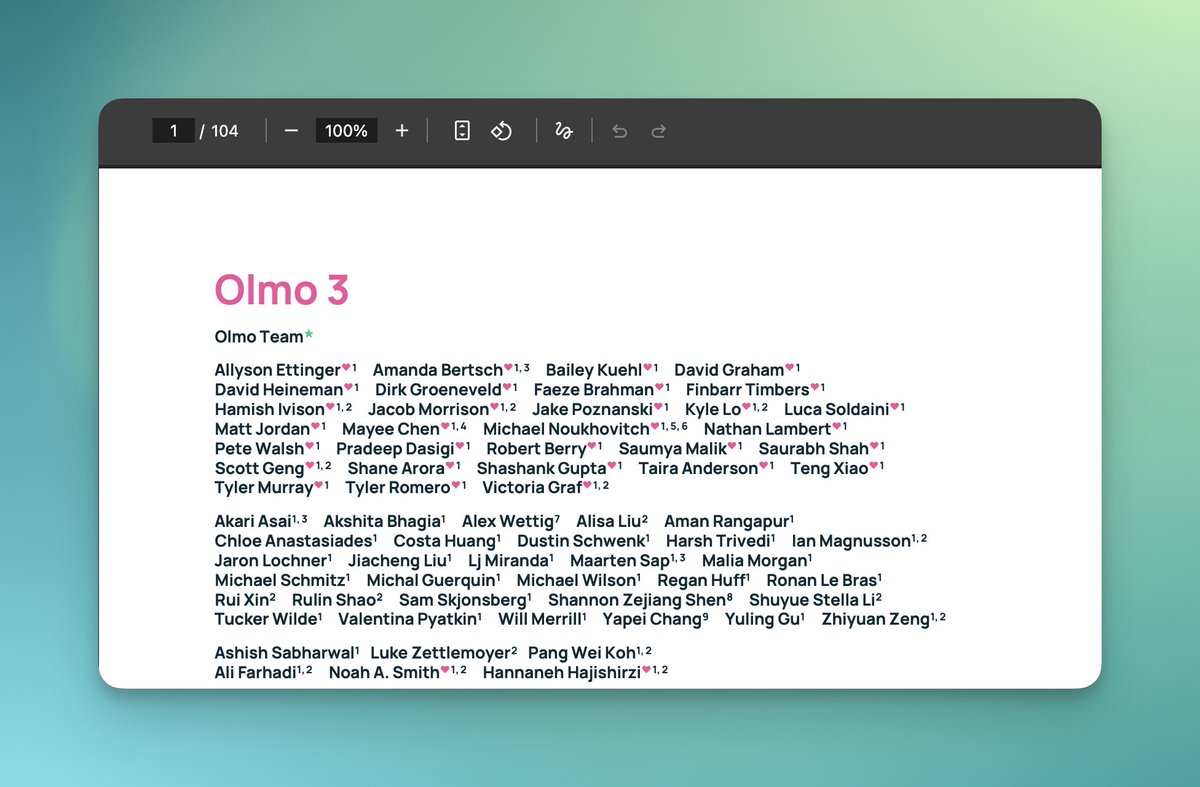Click the name Bailey Kuehl

(594, 371)
